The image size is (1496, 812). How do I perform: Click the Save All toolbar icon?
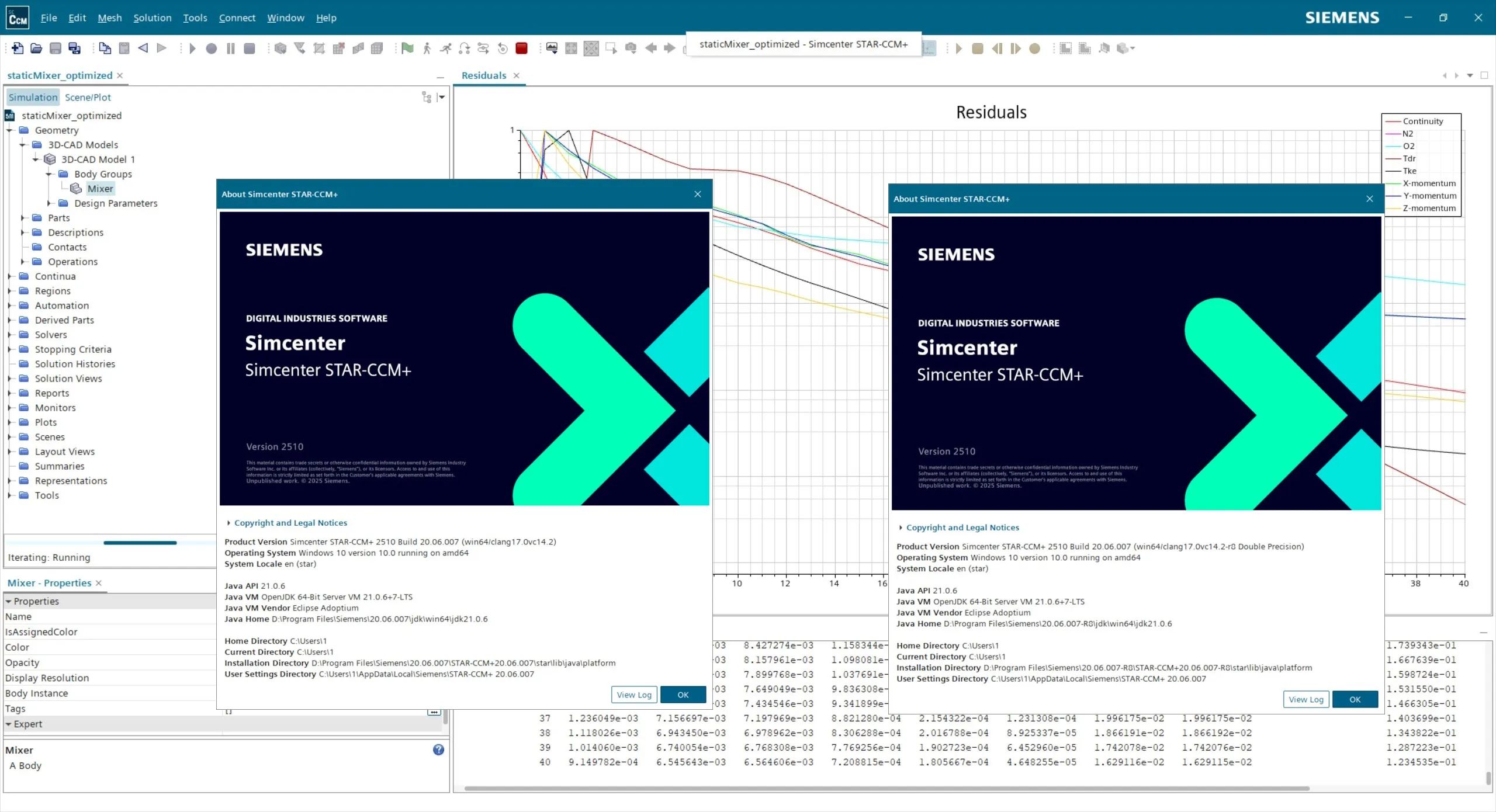coord(74,48)
